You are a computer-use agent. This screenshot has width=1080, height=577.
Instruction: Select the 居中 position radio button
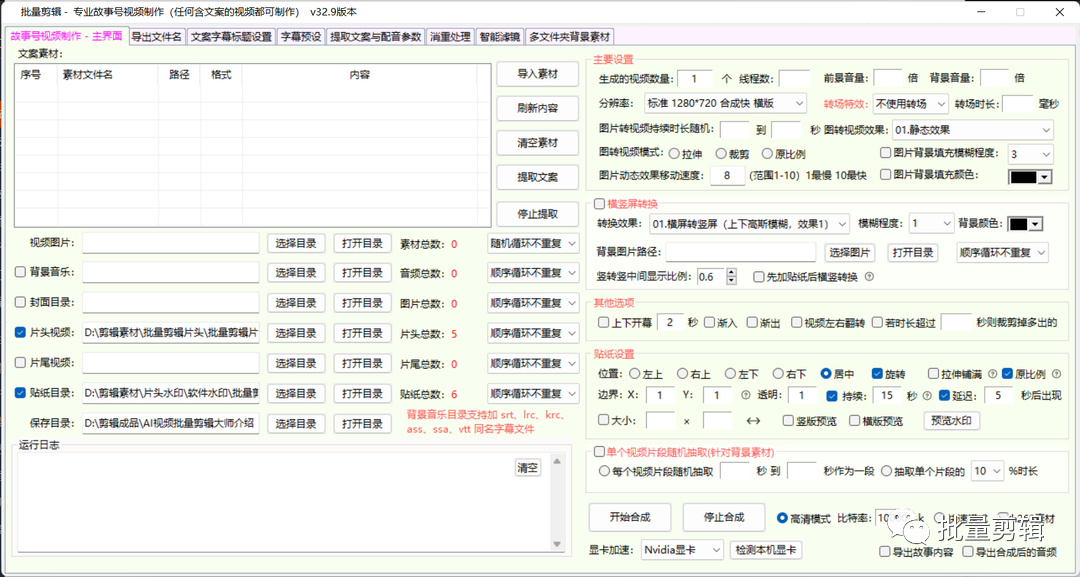point(826,374)
